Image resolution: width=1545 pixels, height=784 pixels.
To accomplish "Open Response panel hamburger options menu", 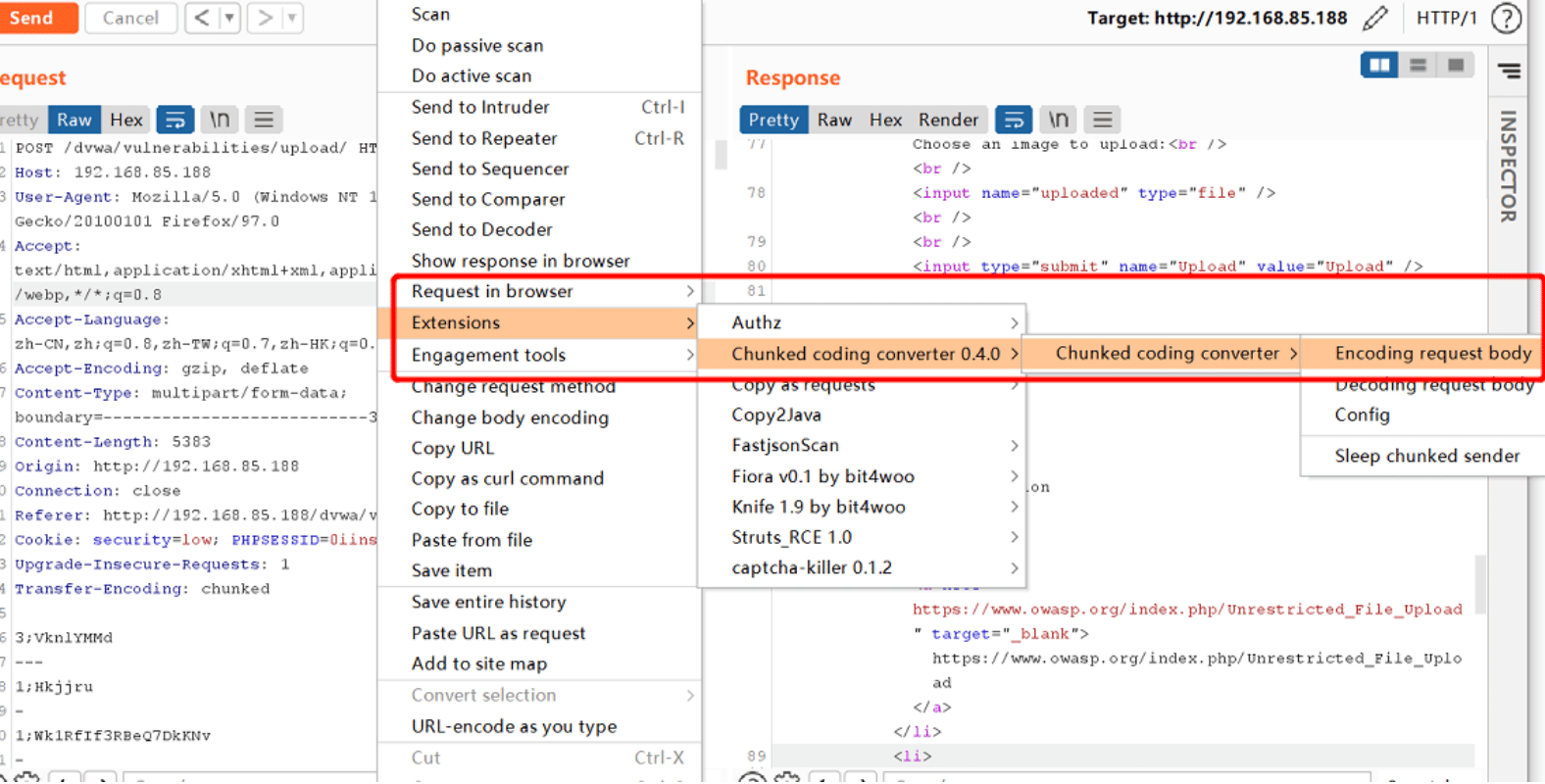I will 1102,120.
